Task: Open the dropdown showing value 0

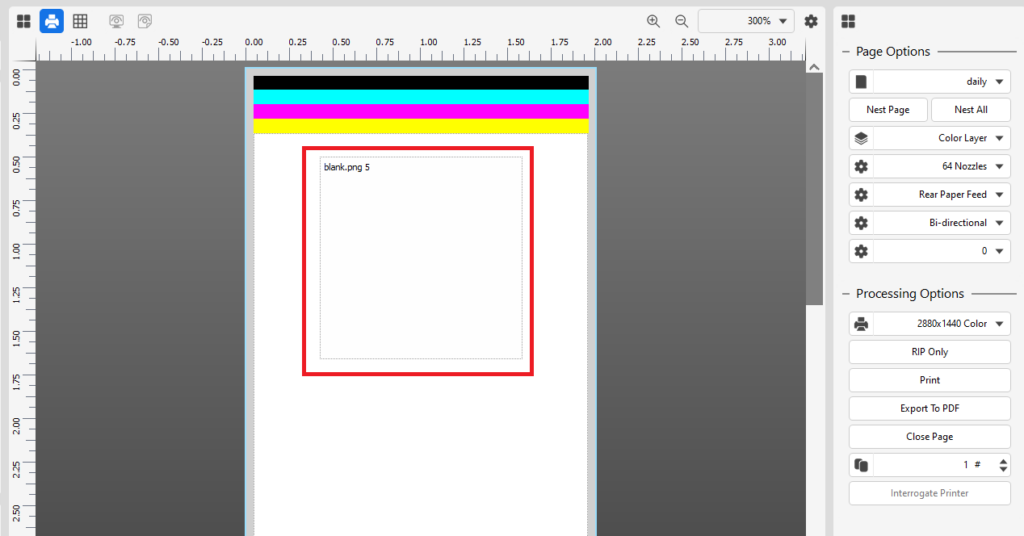Action: pos(942,251)
